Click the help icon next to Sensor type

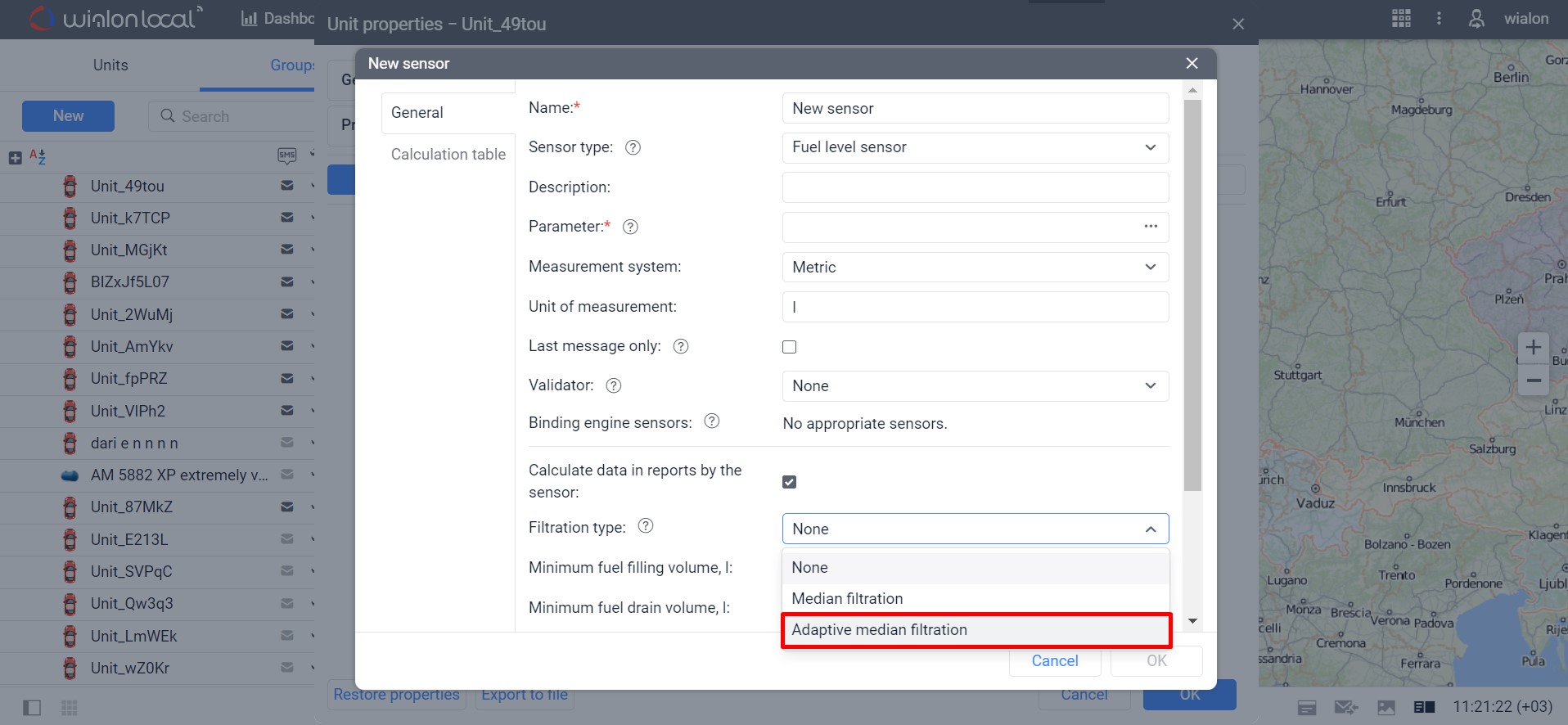[633, 147]
